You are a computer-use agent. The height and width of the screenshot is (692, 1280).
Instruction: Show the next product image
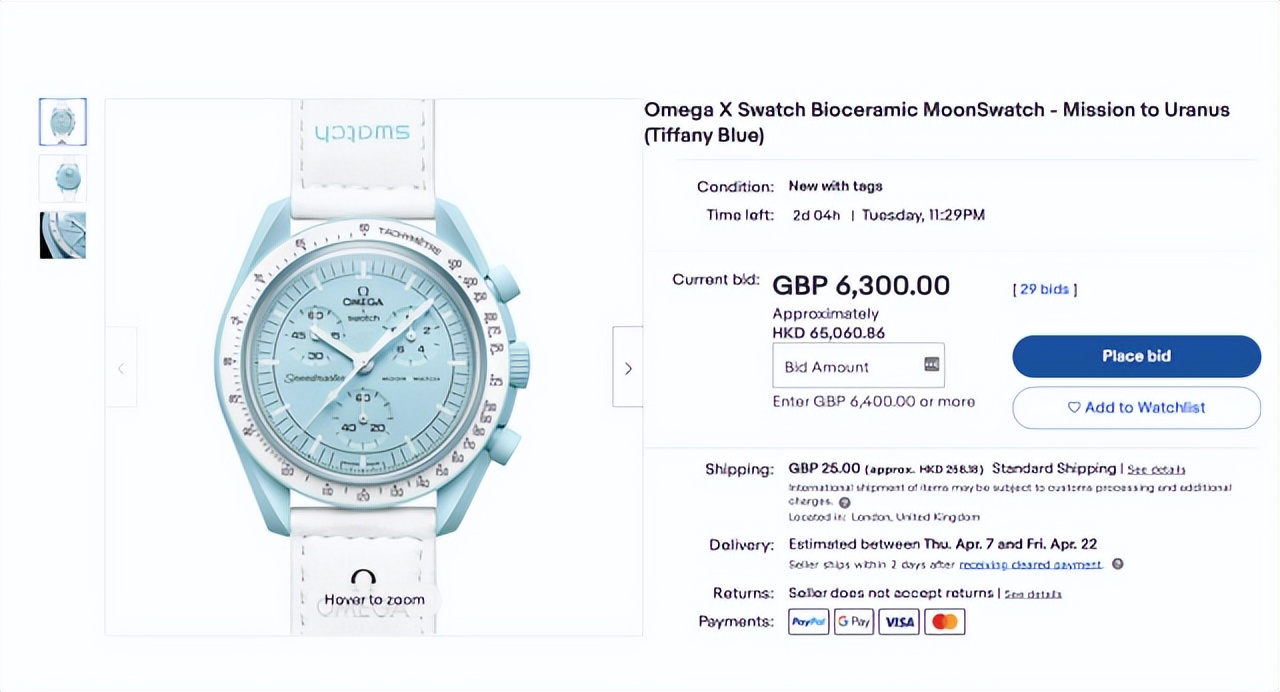click(x=628, y=368)
